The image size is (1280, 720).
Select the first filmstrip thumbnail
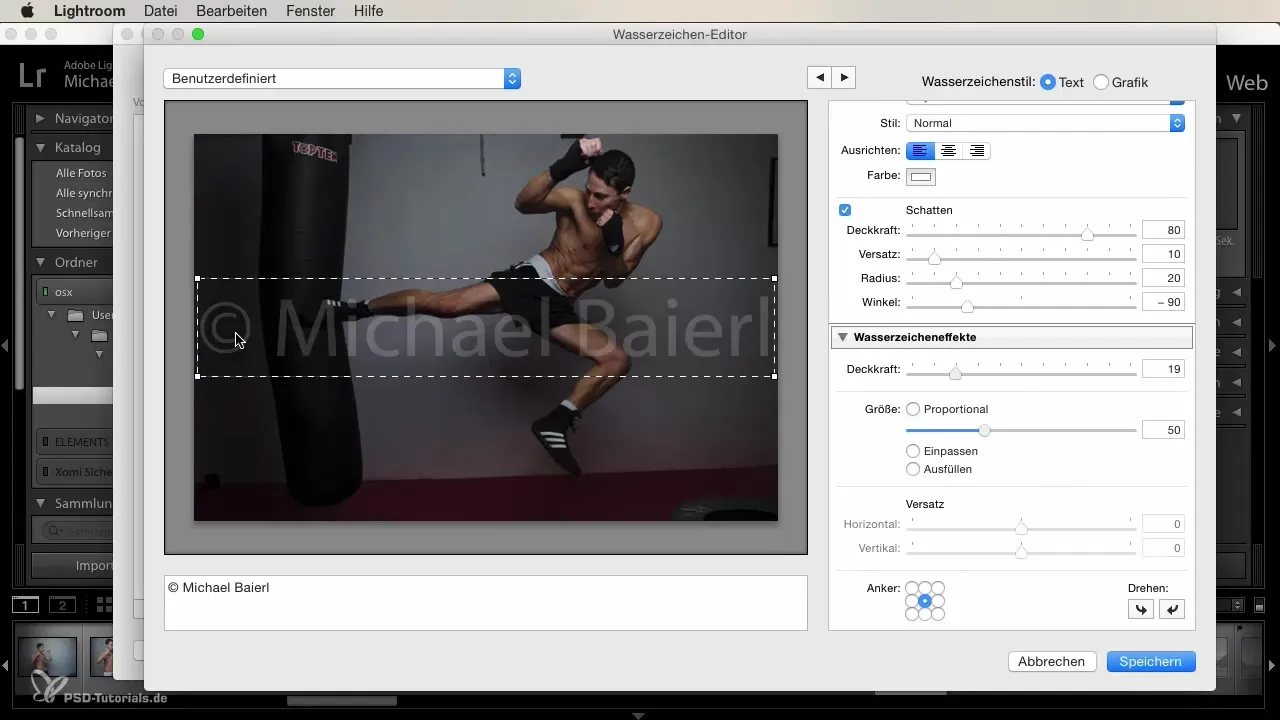click(48, 658)
